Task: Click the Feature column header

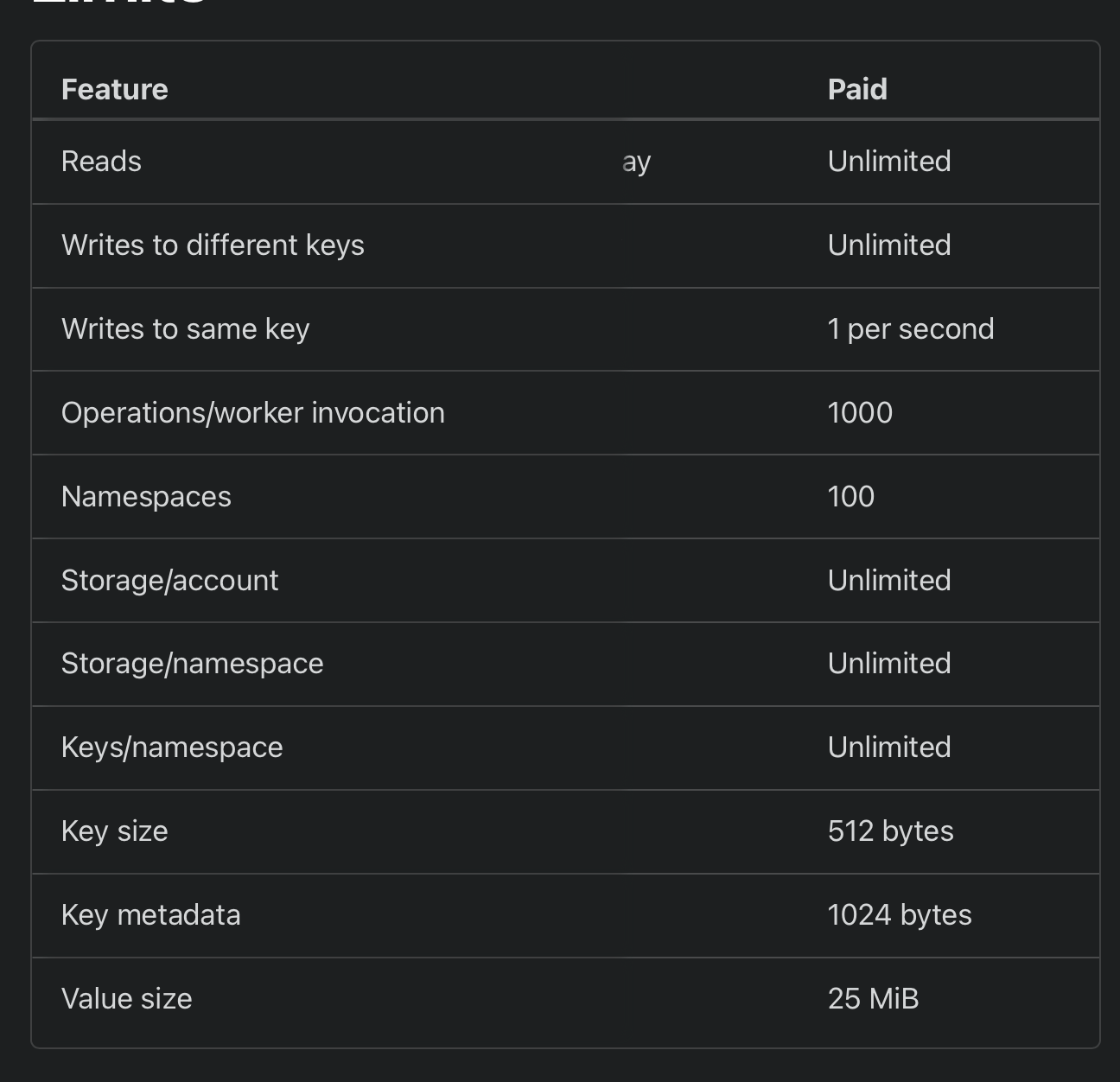Action: click(x=115, y=89)
